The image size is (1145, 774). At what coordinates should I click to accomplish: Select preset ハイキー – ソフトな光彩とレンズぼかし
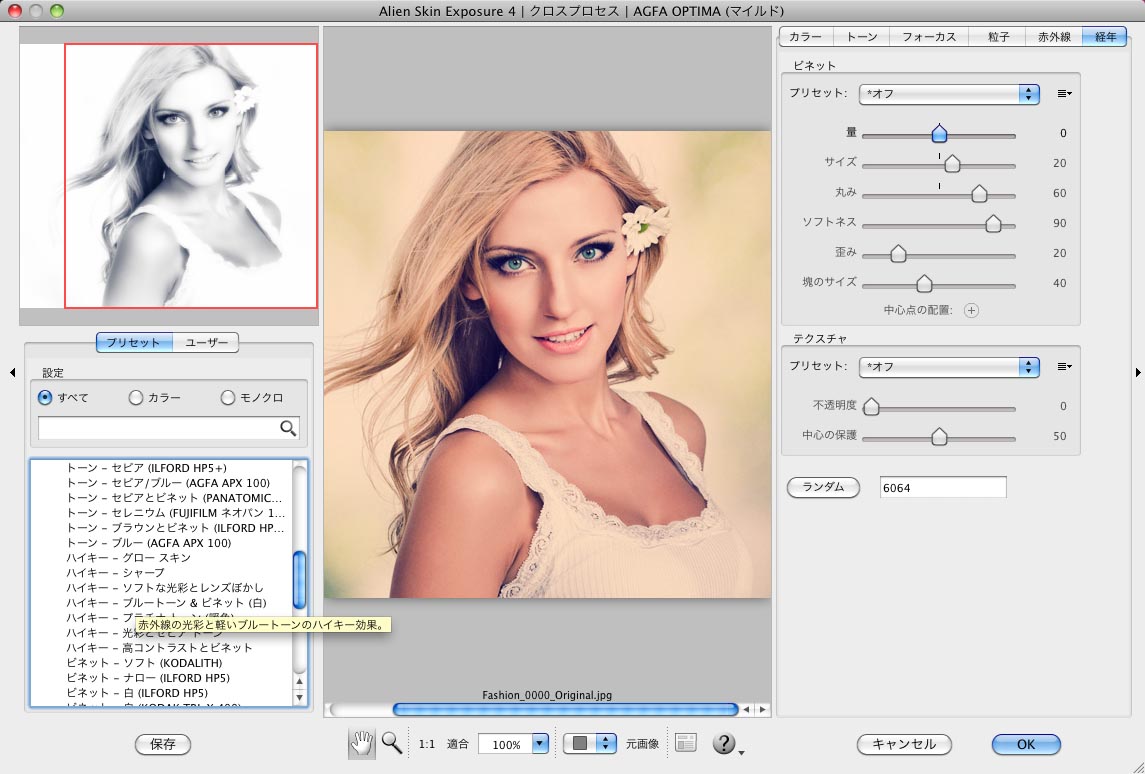click(x=164, y=588)
